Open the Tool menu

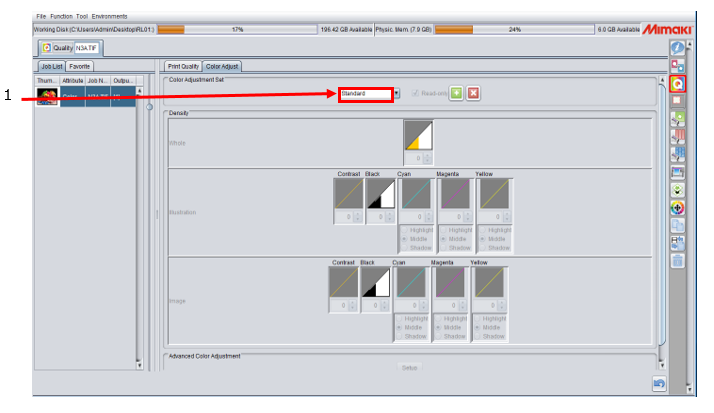[82, 16]
